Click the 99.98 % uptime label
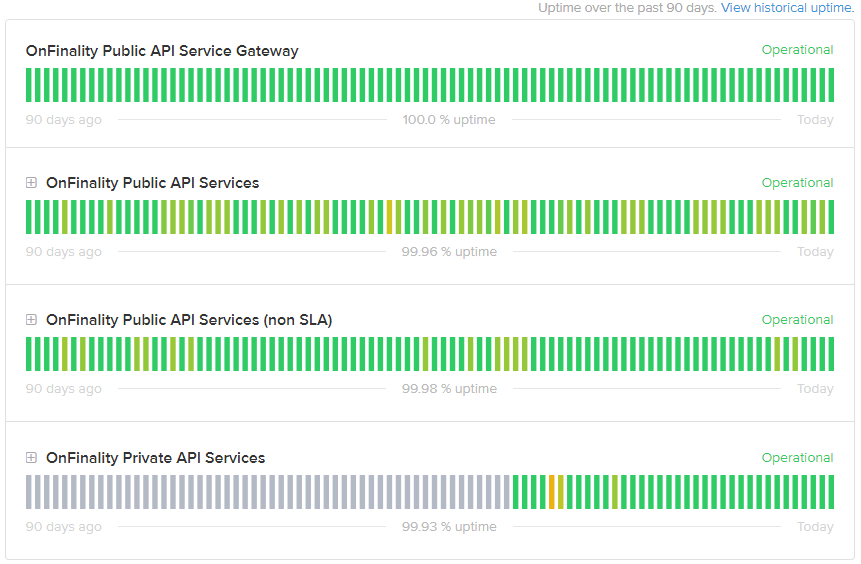This screenshot has width=861, height=564. pyautogui.click(x=449, y=388)
